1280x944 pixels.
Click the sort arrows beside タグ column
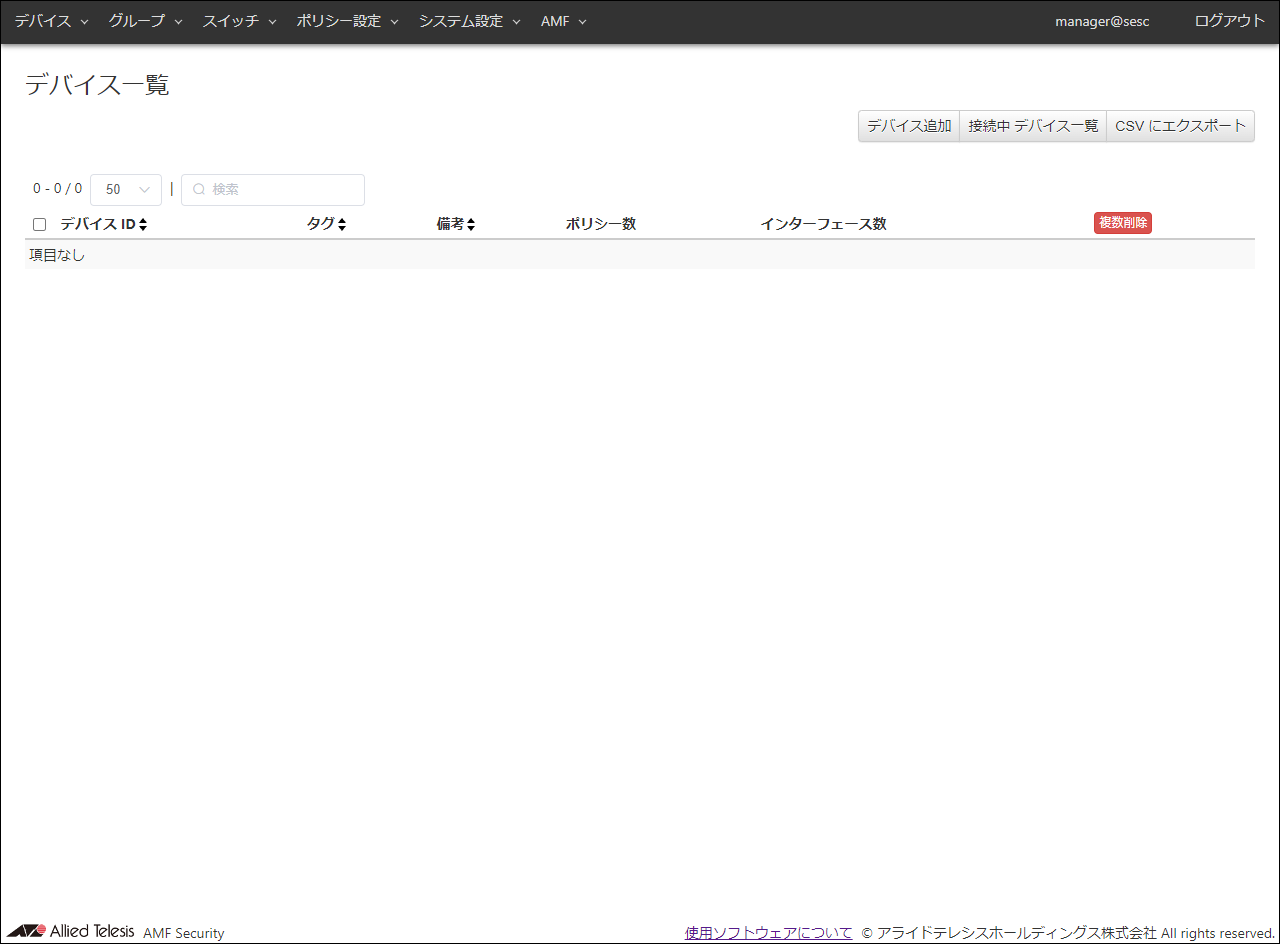(342, 225)
